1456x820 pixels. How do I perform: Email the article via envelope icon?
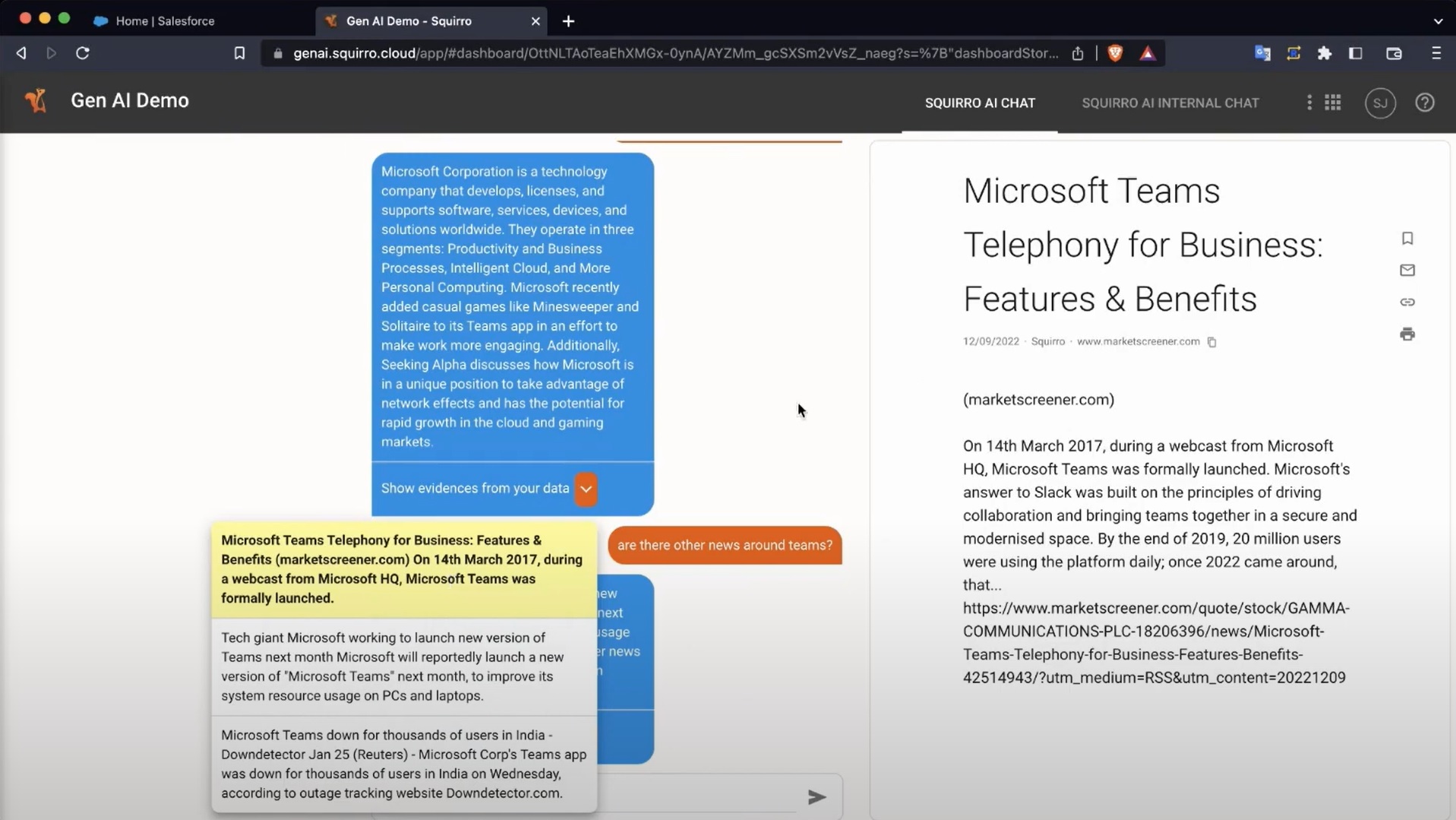tap(1407, 271)
